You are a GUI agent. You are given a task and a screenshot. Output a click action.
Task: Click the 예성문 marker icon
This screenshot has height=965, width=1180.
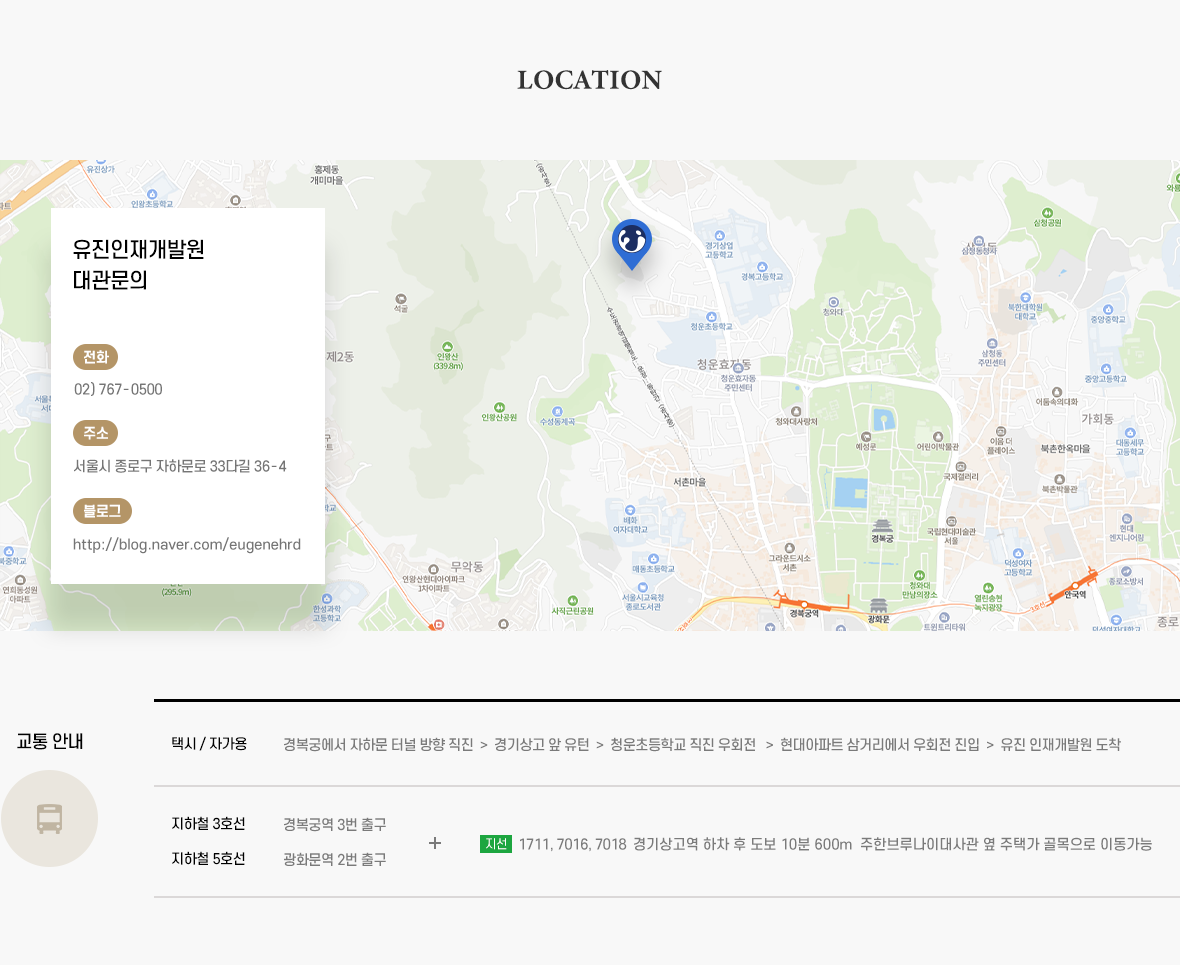866,437
